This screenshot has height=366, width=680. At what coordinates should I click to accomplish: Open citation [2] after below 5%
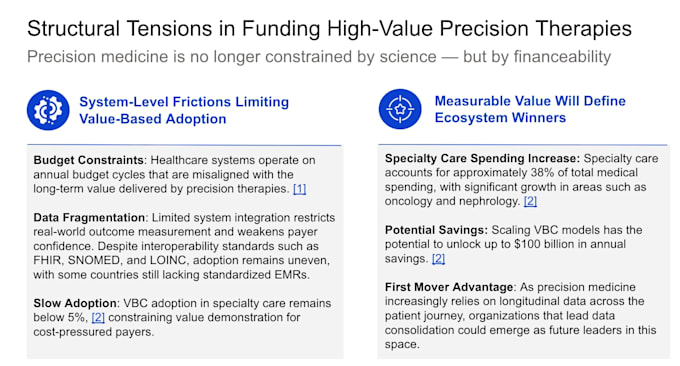(x=98, y=317)
